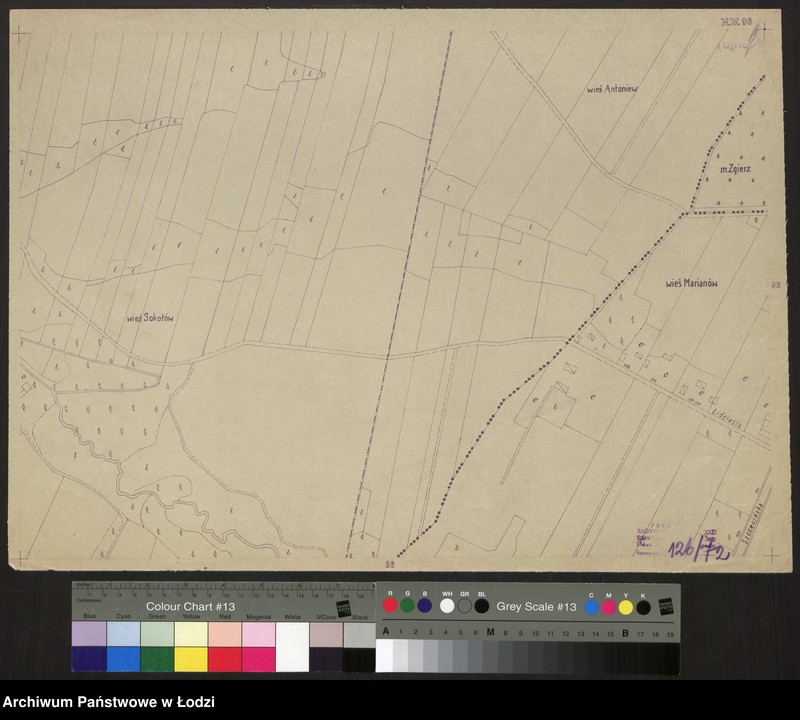Click the 'wieś Sokołów' map label
The image size is (800, 720).
pyautogui.click(x=150, y=318)
